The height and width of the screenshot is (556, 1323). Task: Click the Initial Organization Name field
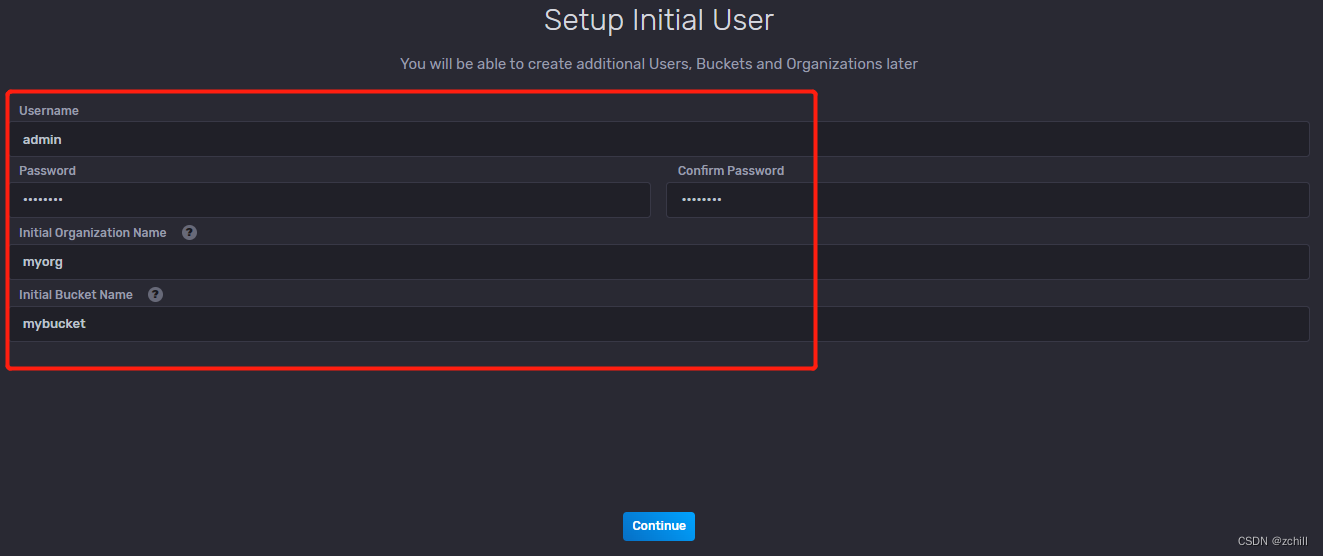click(x=660, y=262)
